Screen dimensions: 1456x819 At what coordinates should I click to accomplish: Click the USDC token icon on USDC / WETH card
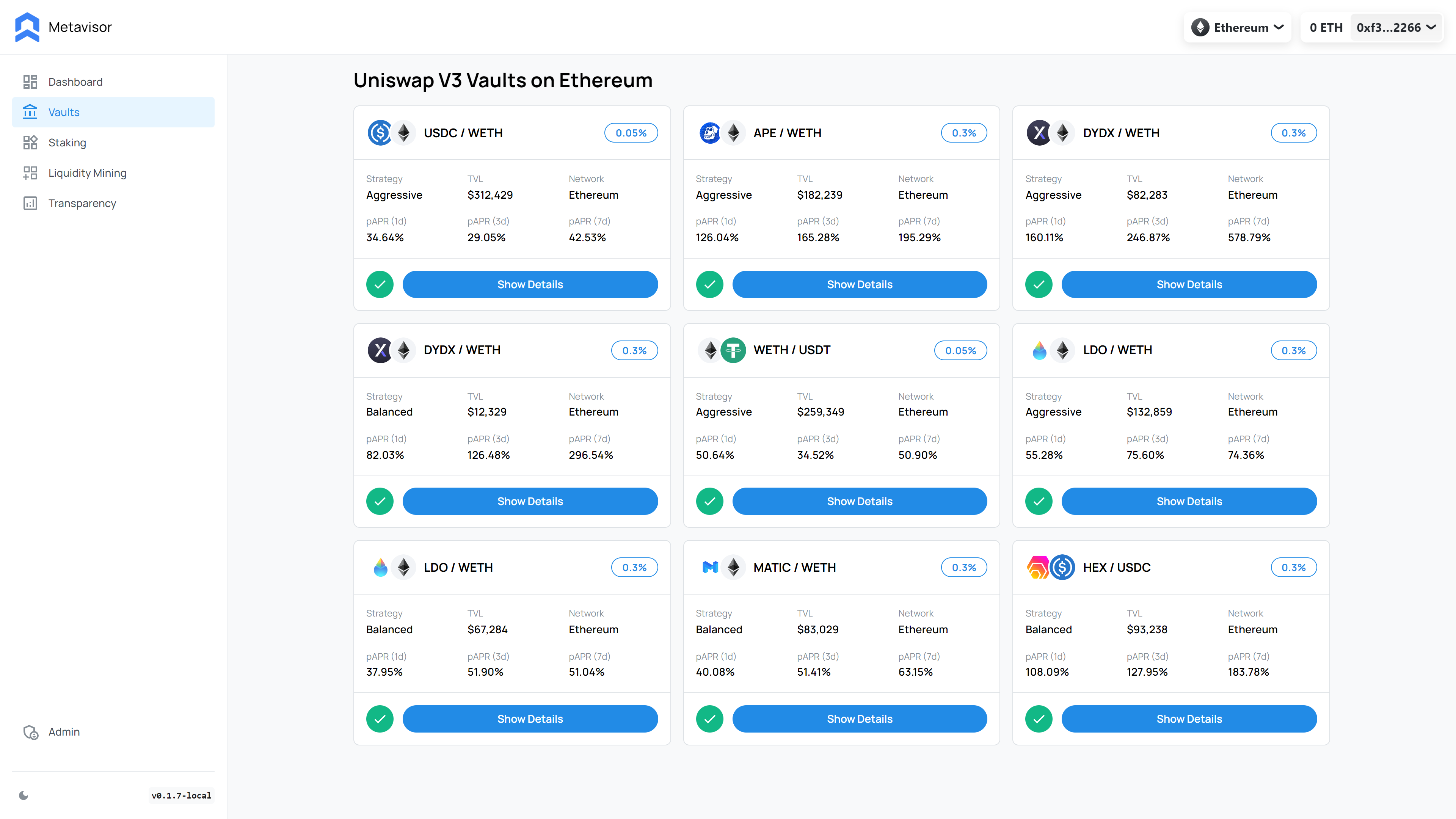[380, 133]
